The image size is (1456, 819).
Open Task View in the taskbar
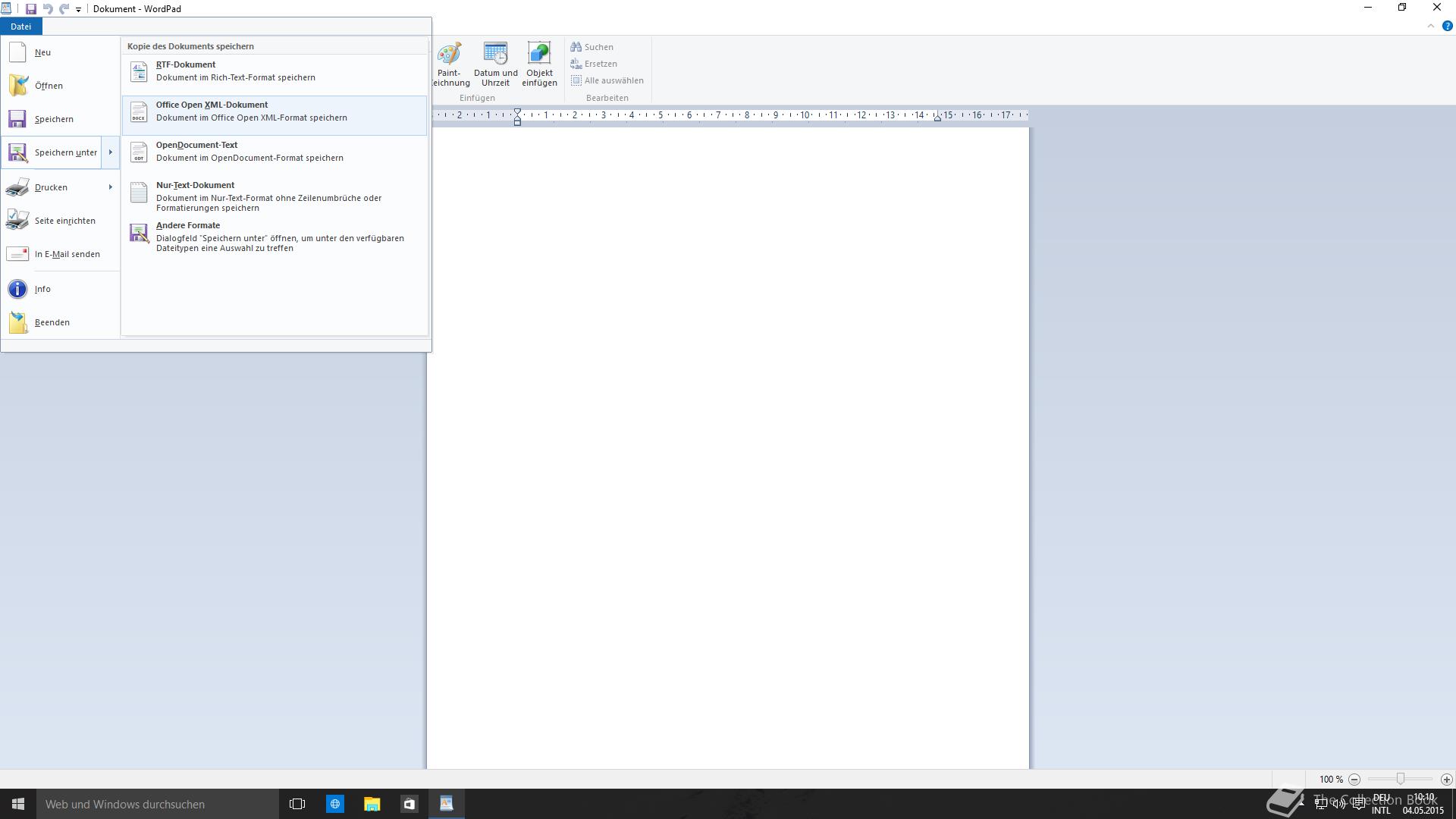[297, 804]
